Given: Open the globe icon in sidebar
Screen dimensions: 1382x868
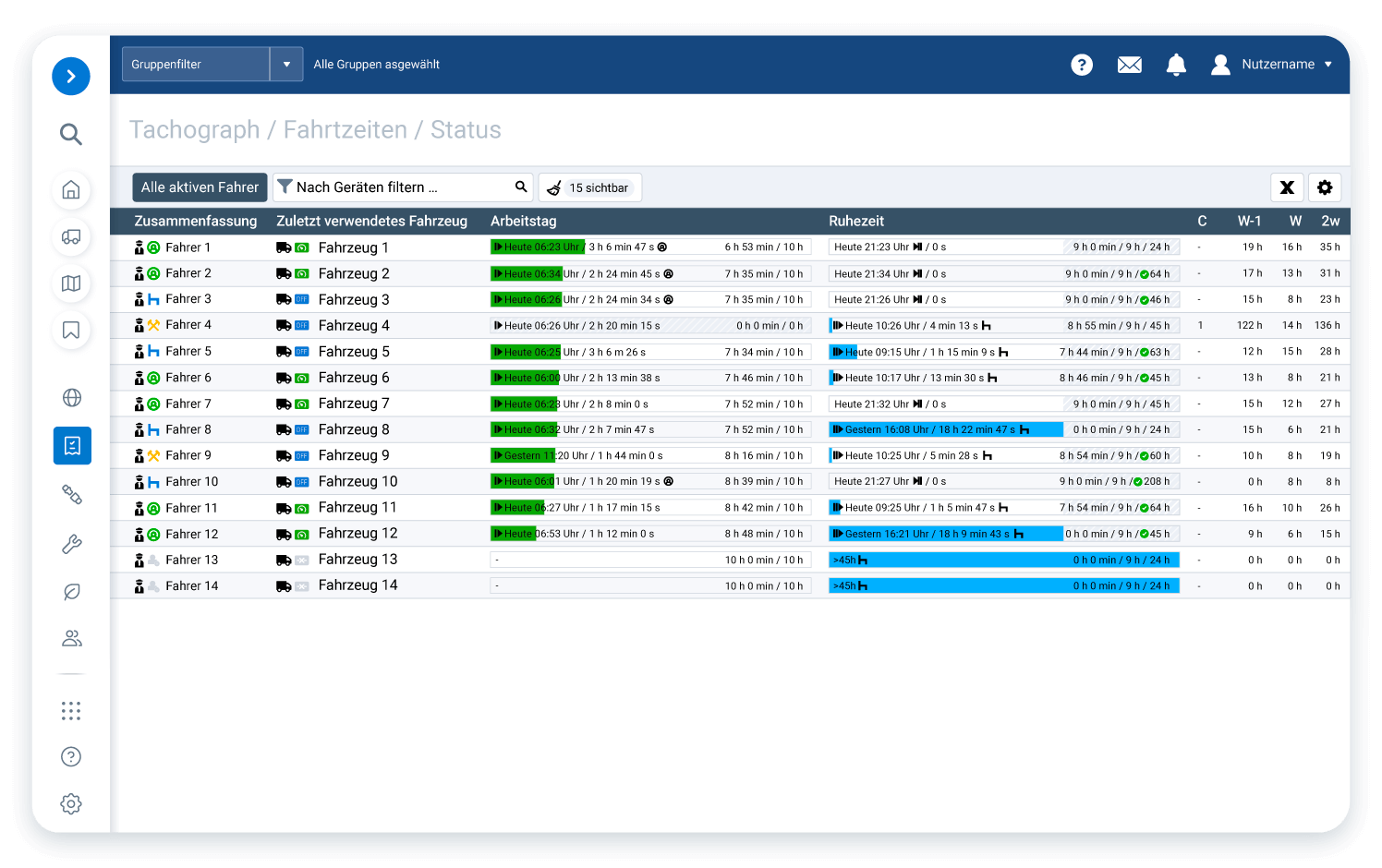Looking at the screenshot, I should (71, 398).
